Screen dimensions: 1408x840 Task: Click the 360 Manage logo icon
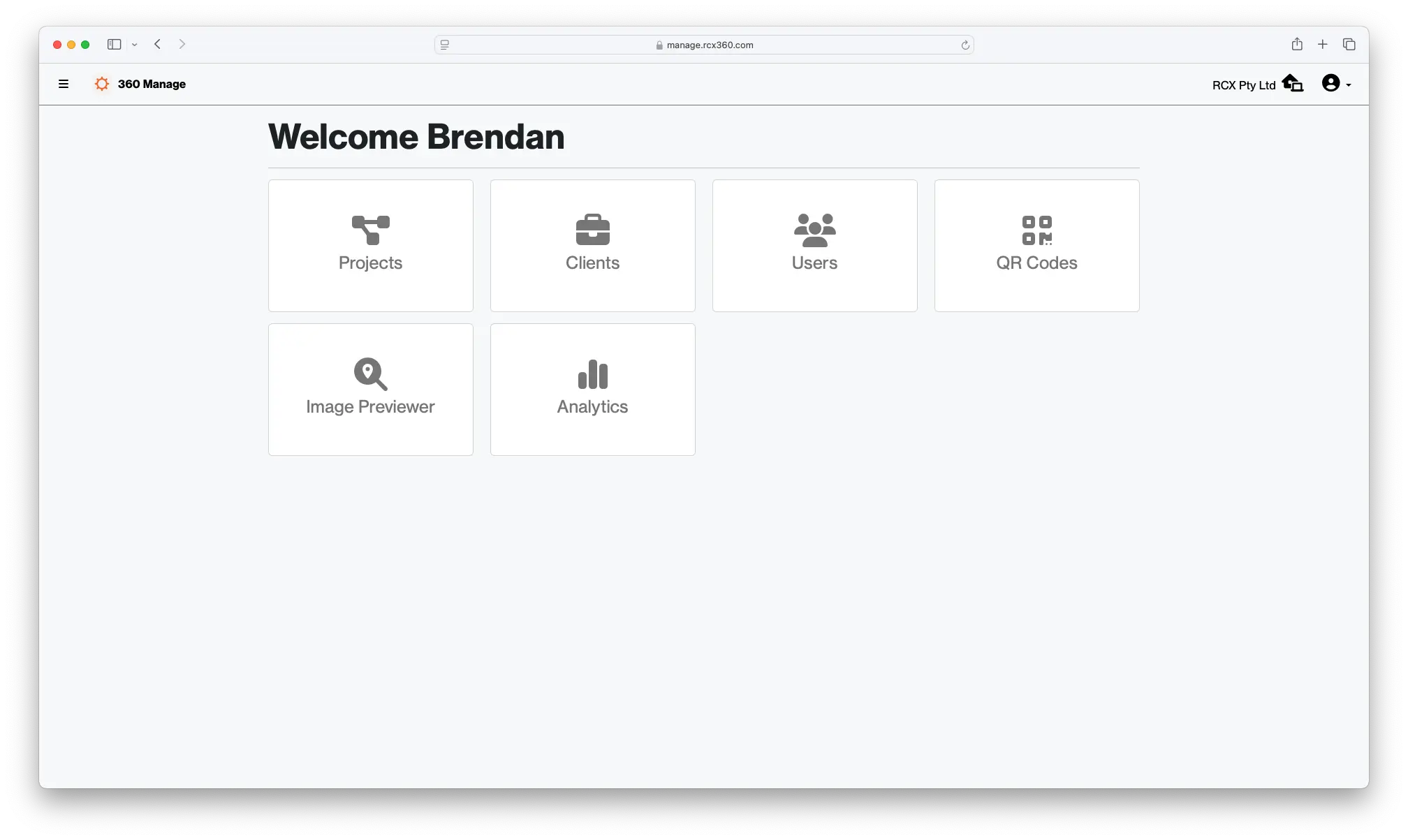click(101, 83)
